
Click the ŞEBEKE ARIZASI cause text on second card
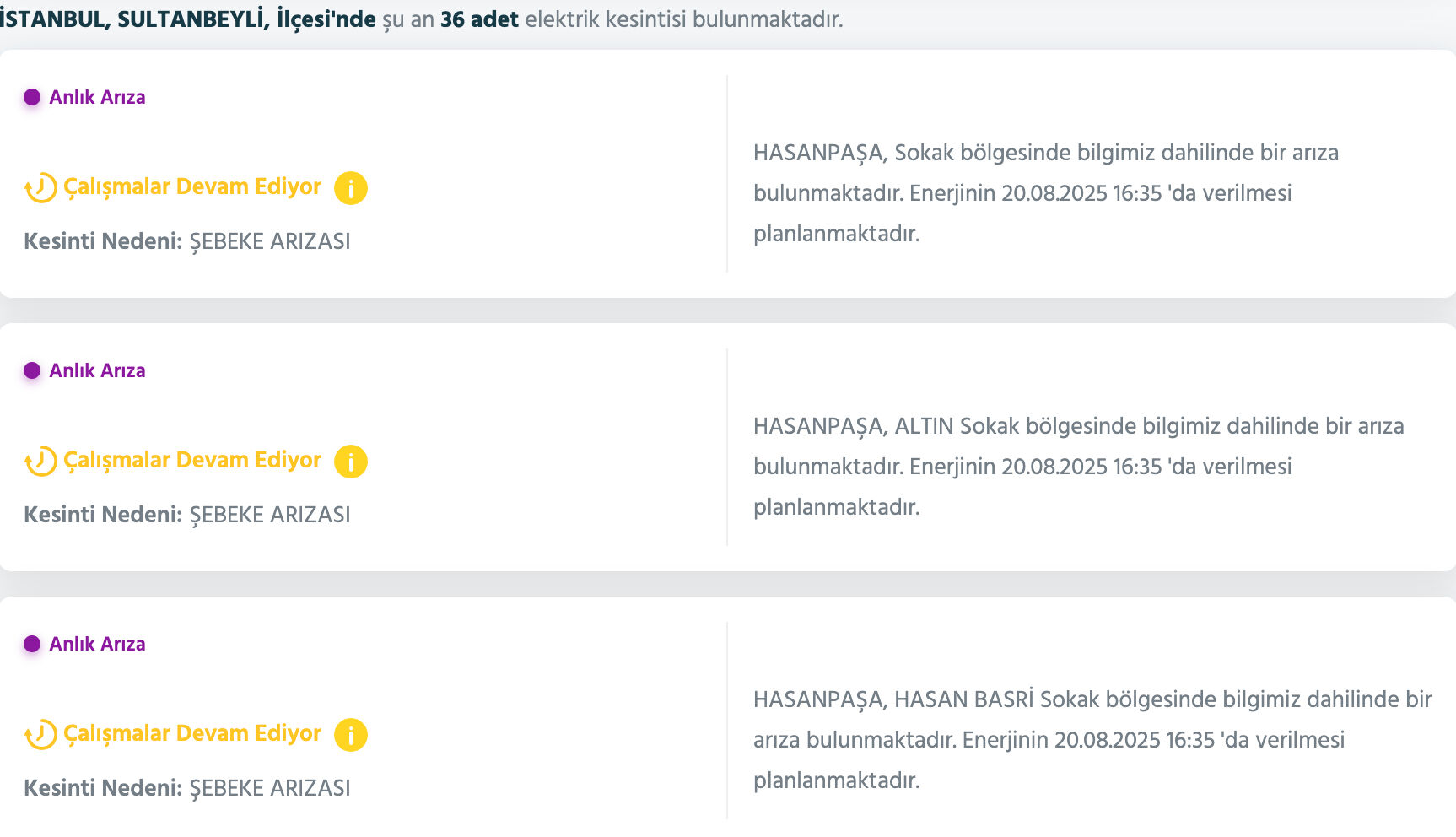pyautogui.click(x=270, y=514)
